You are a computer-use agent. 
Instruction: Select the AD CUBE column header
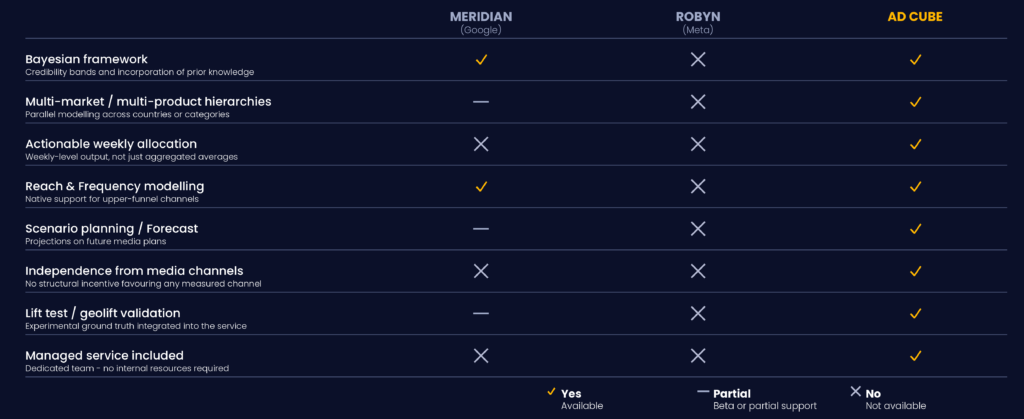click(915, 17)
